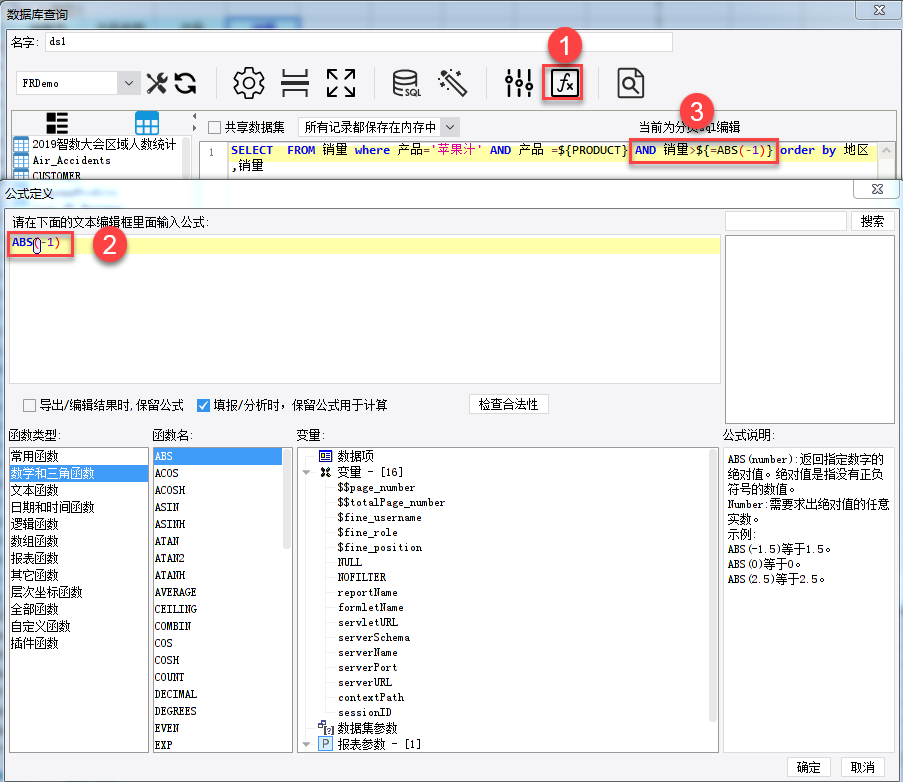Select 数学和三角函数 function type
Screen dimensions: 903x782
tap(79, 473)
